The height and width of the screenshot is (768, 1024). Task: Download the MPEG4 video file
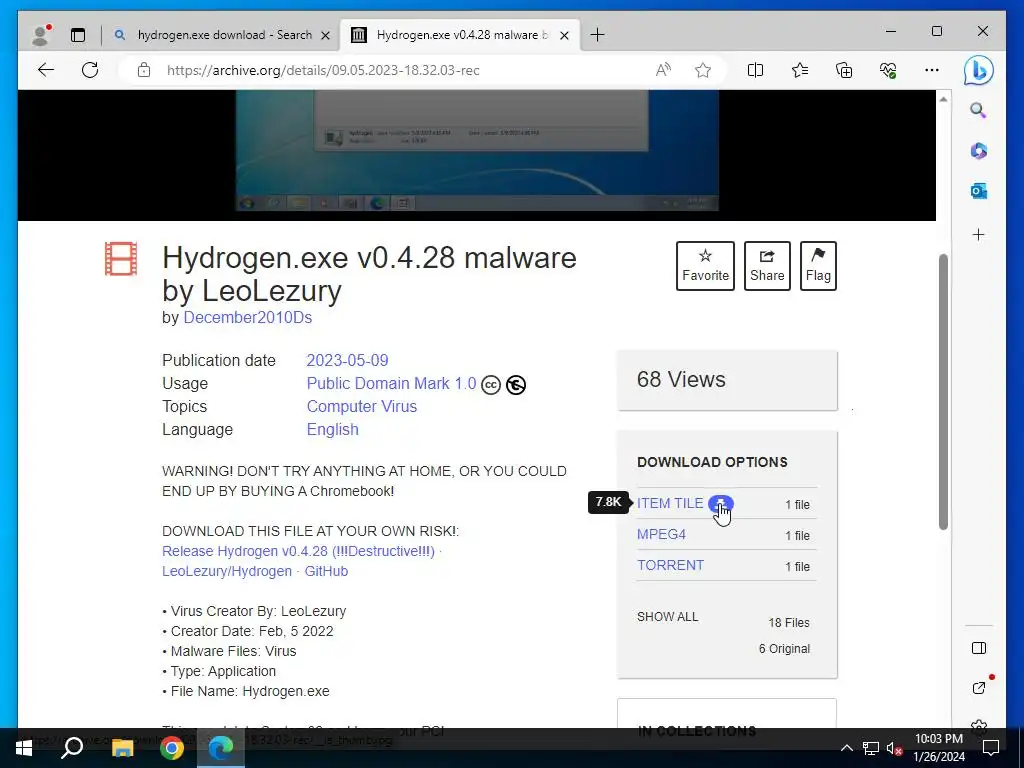point(661,534)
